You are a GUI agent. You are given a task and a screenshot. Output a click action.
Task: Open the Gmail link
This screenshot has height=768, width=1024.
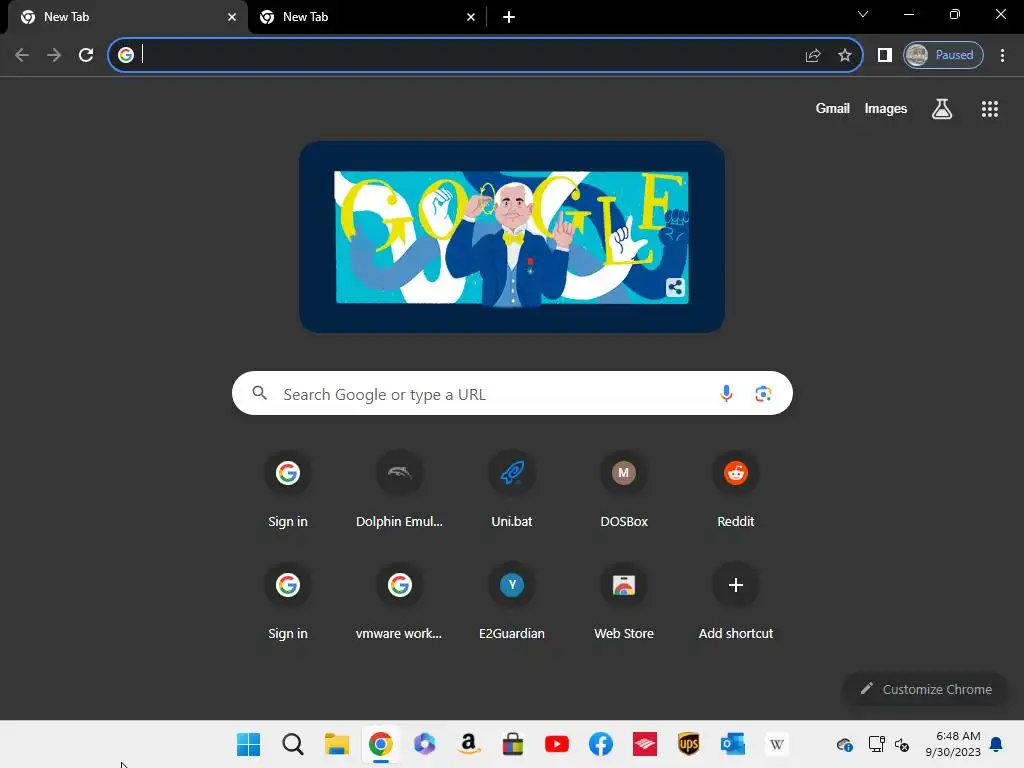coord(832,108)
